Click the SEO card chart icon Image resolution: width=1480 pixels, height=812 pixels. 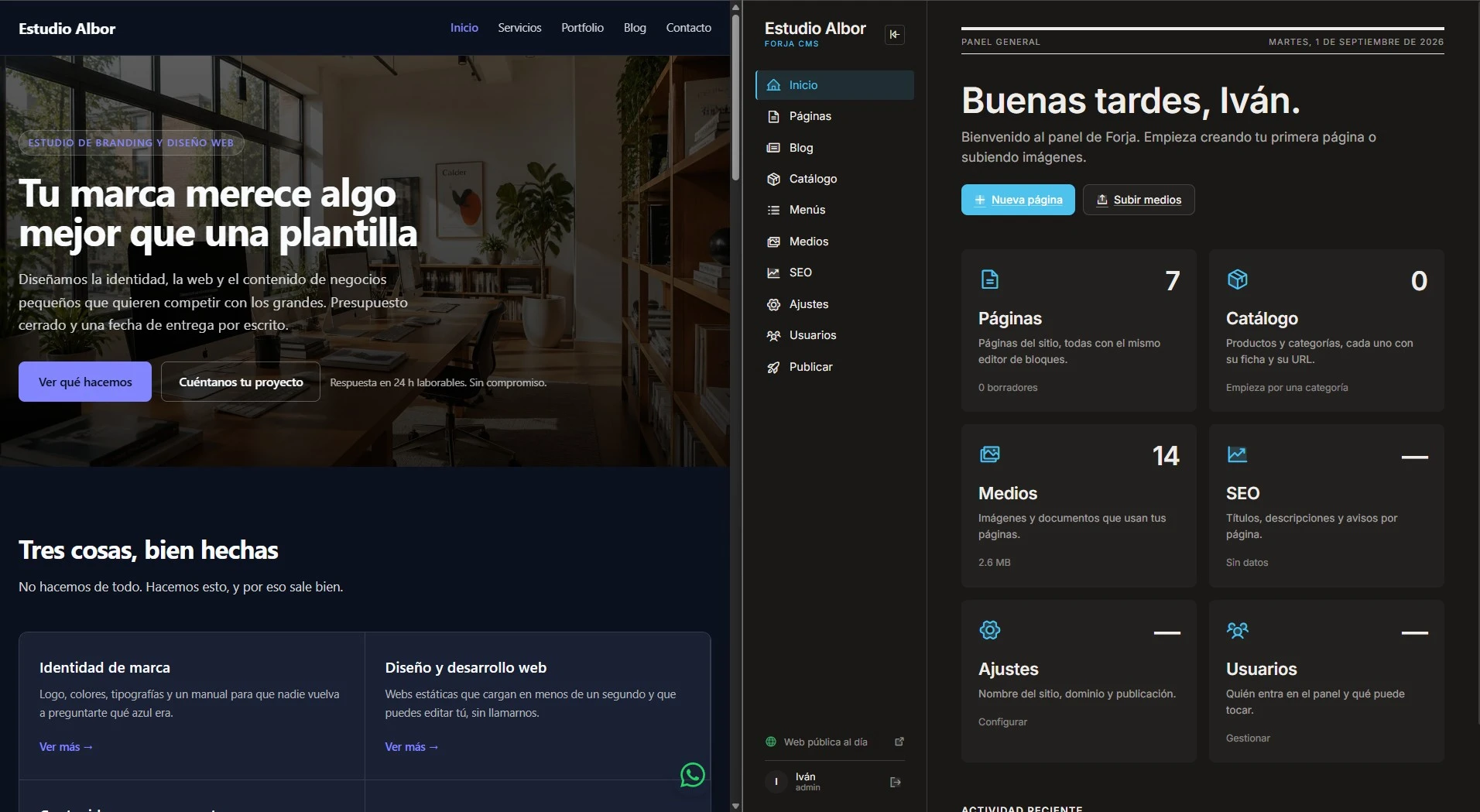pyautogui.click(x=1238, y=454)
